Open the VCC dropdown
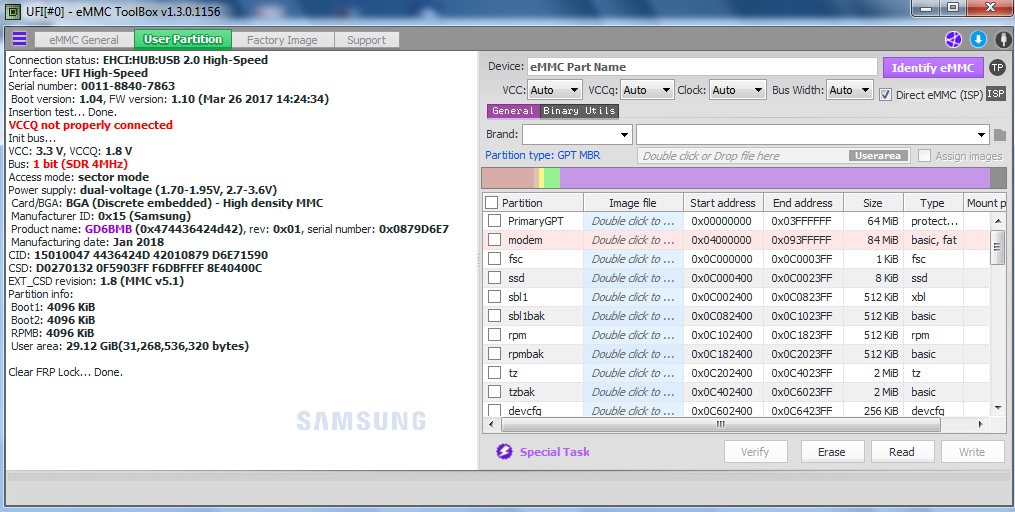 click(x=554, y=90)
